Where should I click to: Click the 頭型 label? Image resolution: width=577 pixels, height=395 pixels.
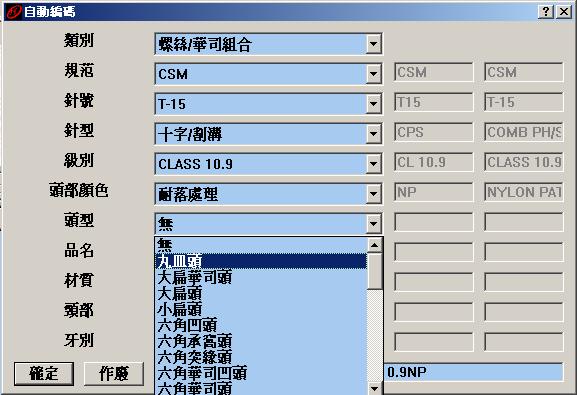[79, 221]
